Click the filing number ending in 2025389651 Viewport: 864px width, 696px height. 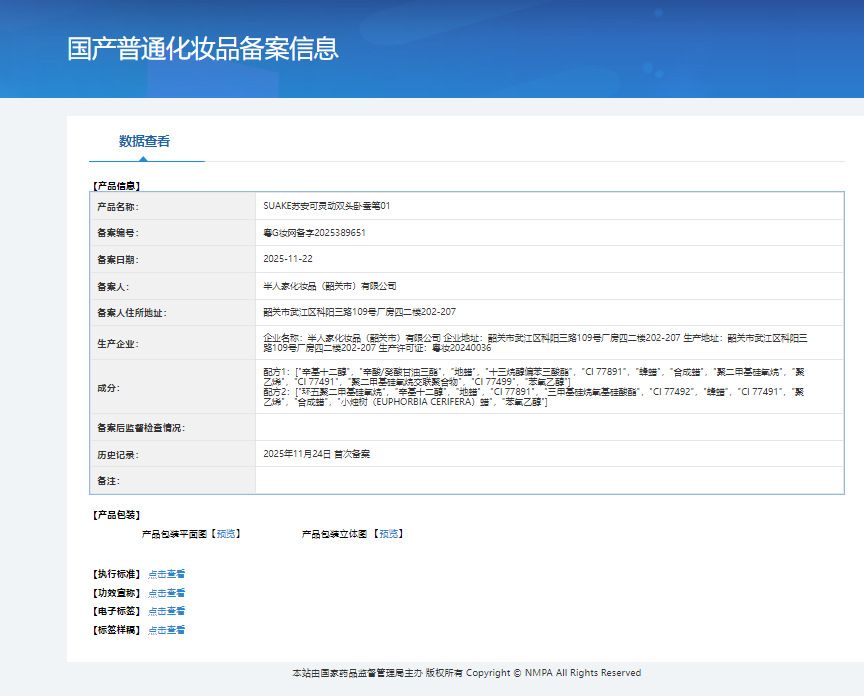[314, 233]
